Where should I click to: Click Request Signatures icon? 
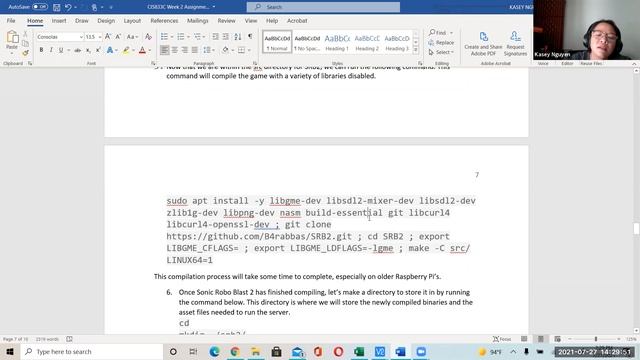(515, 44)
